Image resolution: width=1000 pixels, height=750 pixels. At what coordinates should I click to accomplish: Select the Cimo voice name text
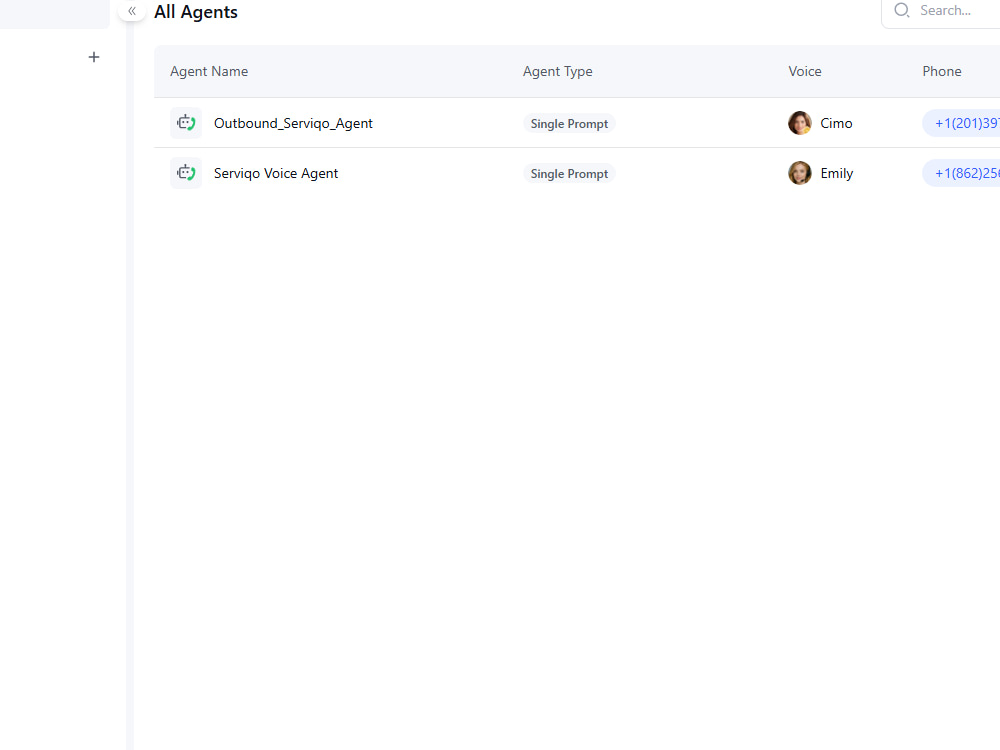836,123
